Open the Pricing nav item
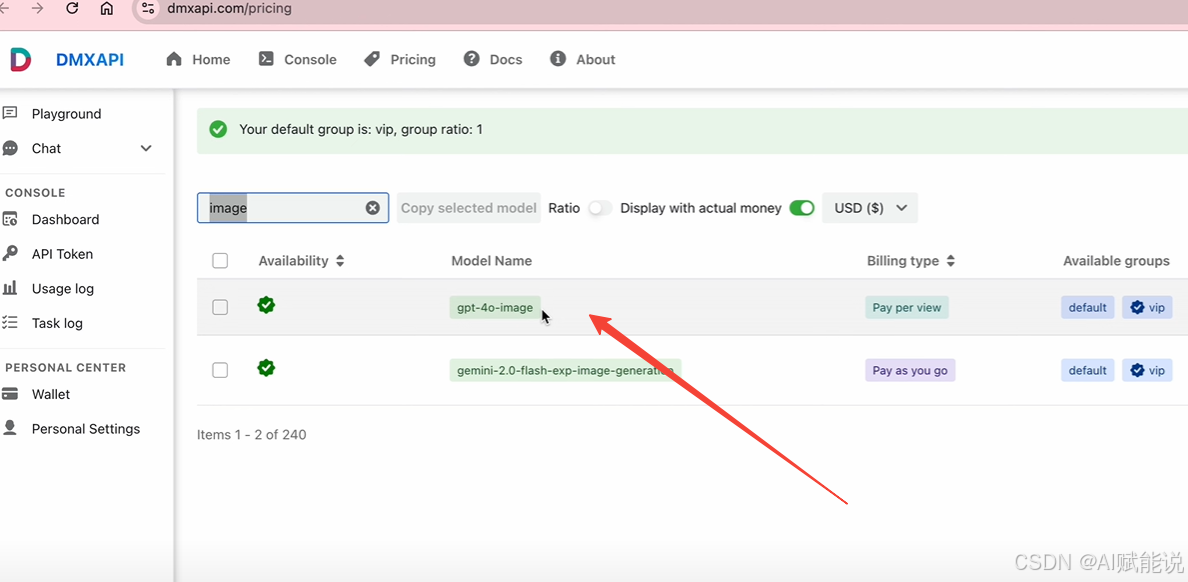The width and height of the screenshot is (1188, 582). (400, 59)
